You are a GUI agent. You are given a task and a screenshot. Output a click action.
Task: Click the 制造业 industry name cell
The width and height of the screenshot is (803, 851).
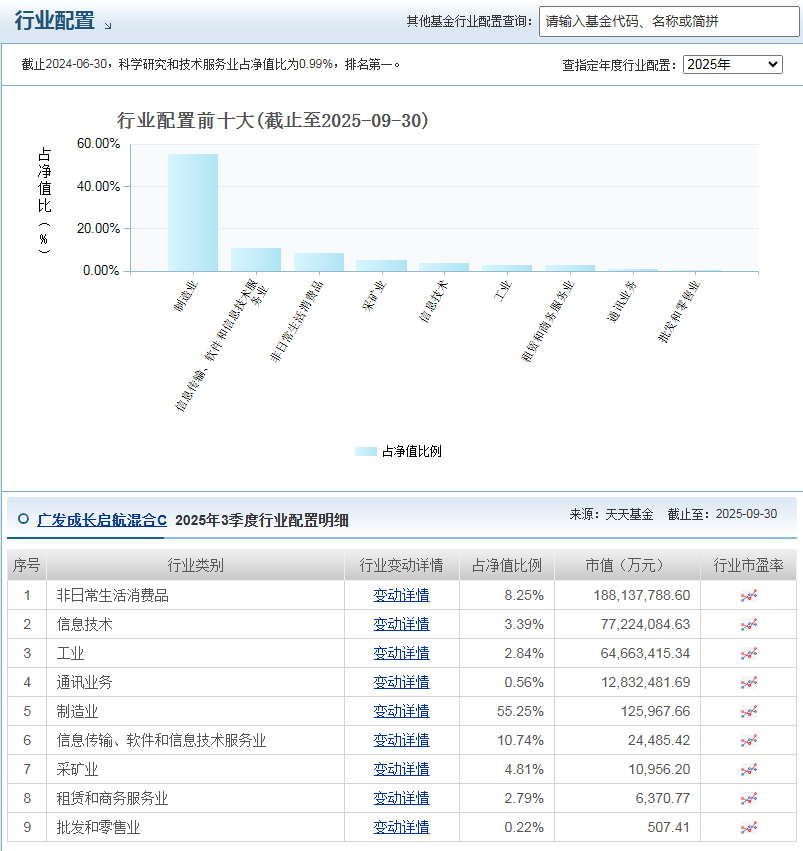(195, 711)
